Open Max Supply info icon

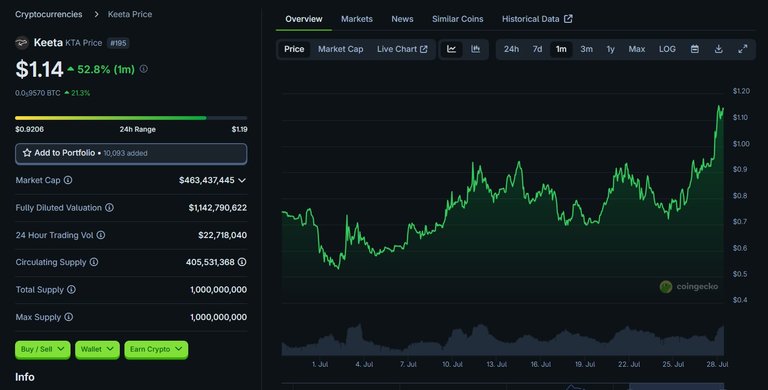[69, 317]
